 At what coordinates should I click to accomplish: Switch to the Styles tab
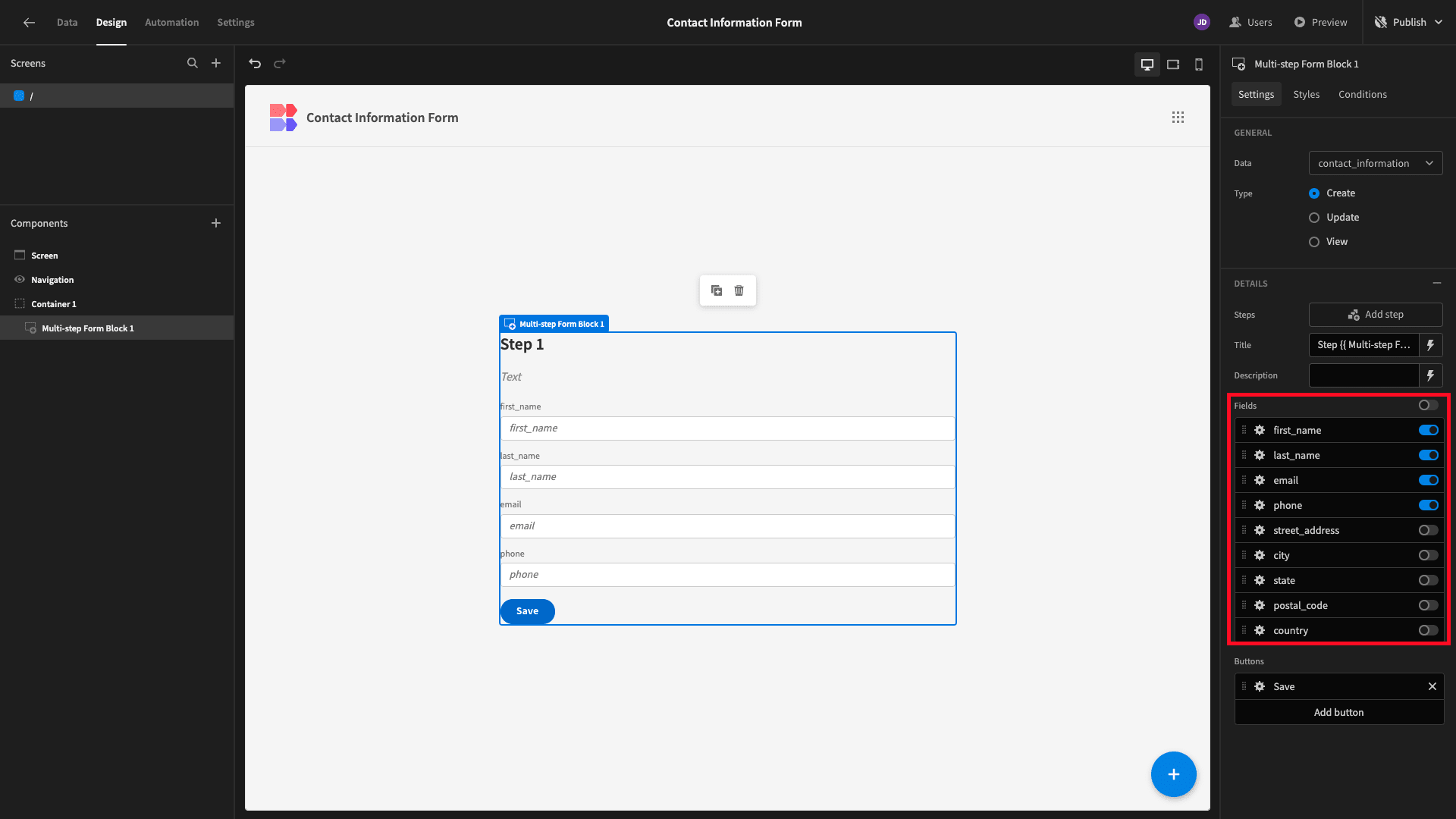click(1307, 95)
